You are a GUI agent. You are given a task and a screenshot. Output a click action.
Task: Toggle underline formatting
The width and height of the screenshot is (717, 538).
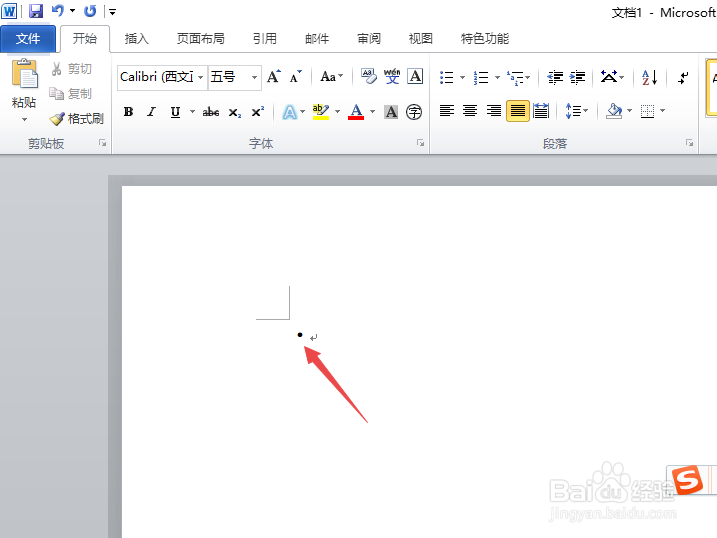coord(175,112)
